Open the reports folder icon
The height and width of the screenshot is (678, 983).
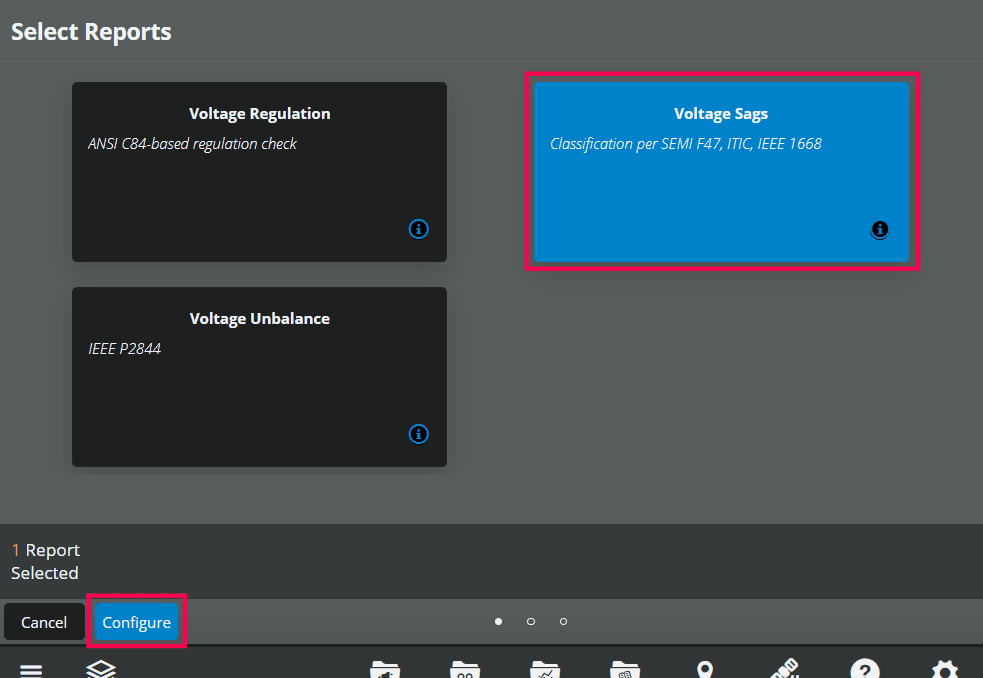click(625, 669)
